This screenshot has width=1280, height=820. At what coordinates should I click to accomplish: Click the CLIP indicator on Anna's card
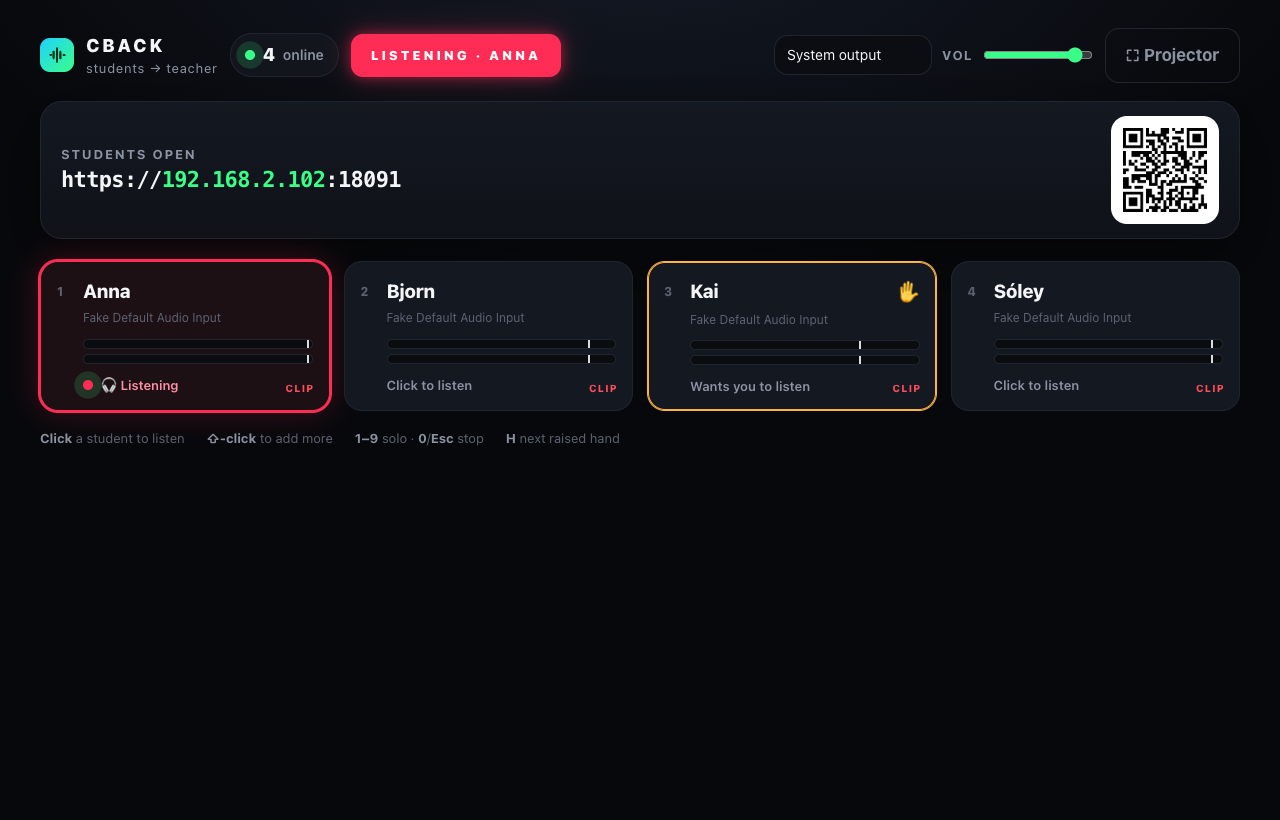tap(300, 388)
